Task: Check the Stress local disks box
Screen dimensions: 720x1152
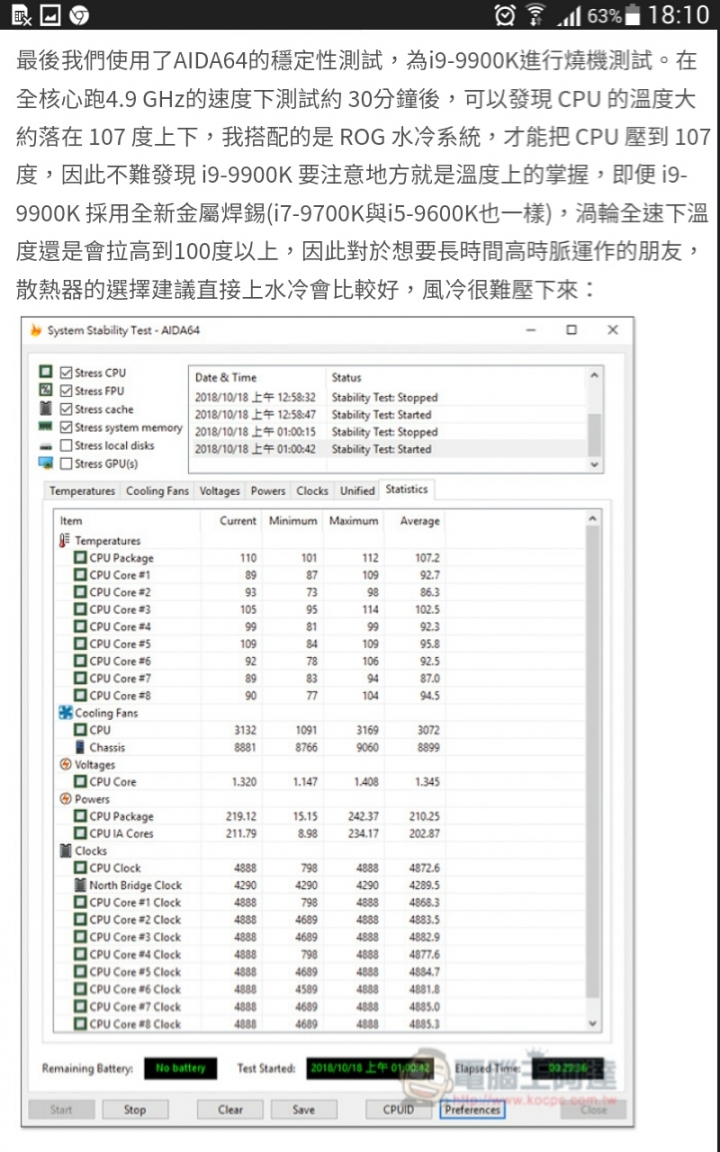Action: pyautogui.click(x=66, y=445)
